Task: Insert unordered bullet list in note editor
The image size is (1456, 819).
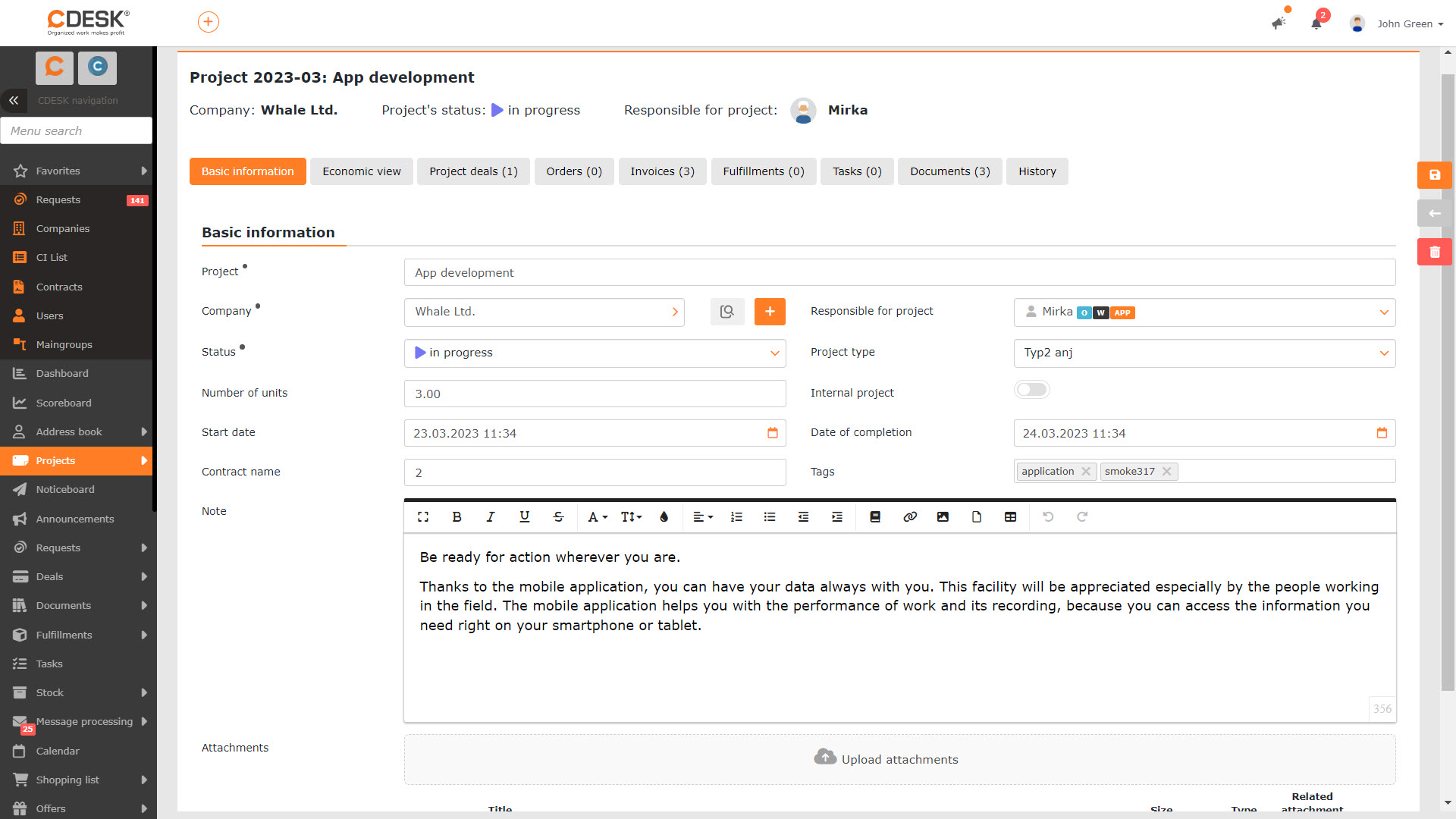Action: [x=770, y=517]
